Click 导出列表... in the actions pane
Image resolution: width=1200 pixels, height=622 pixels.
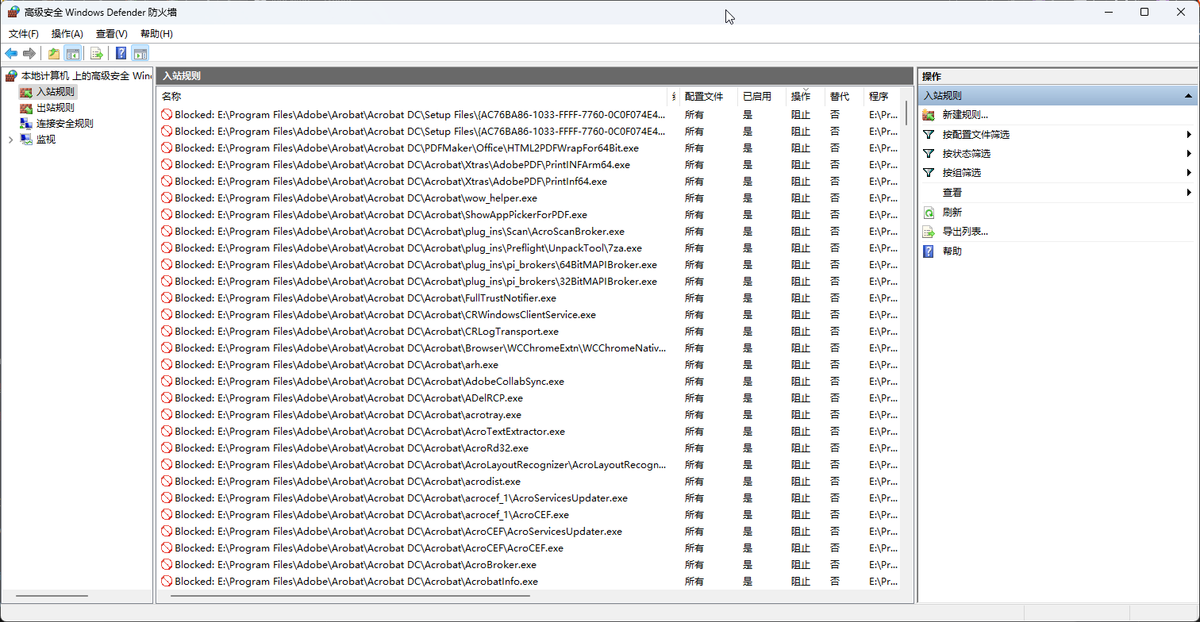(x=964, y=231)
